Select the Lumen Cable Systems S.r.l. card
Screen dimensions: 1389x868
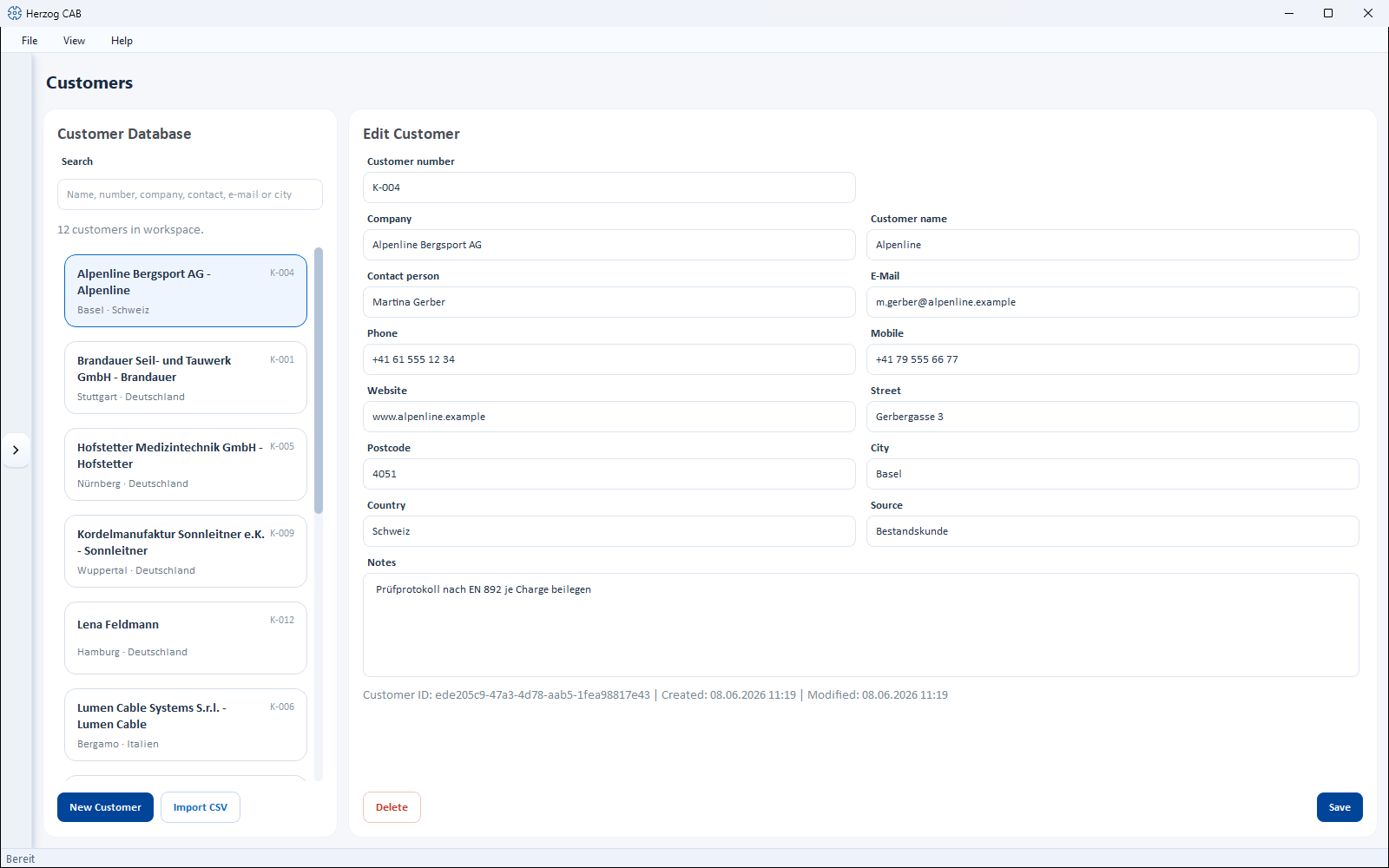pos(186,725)
